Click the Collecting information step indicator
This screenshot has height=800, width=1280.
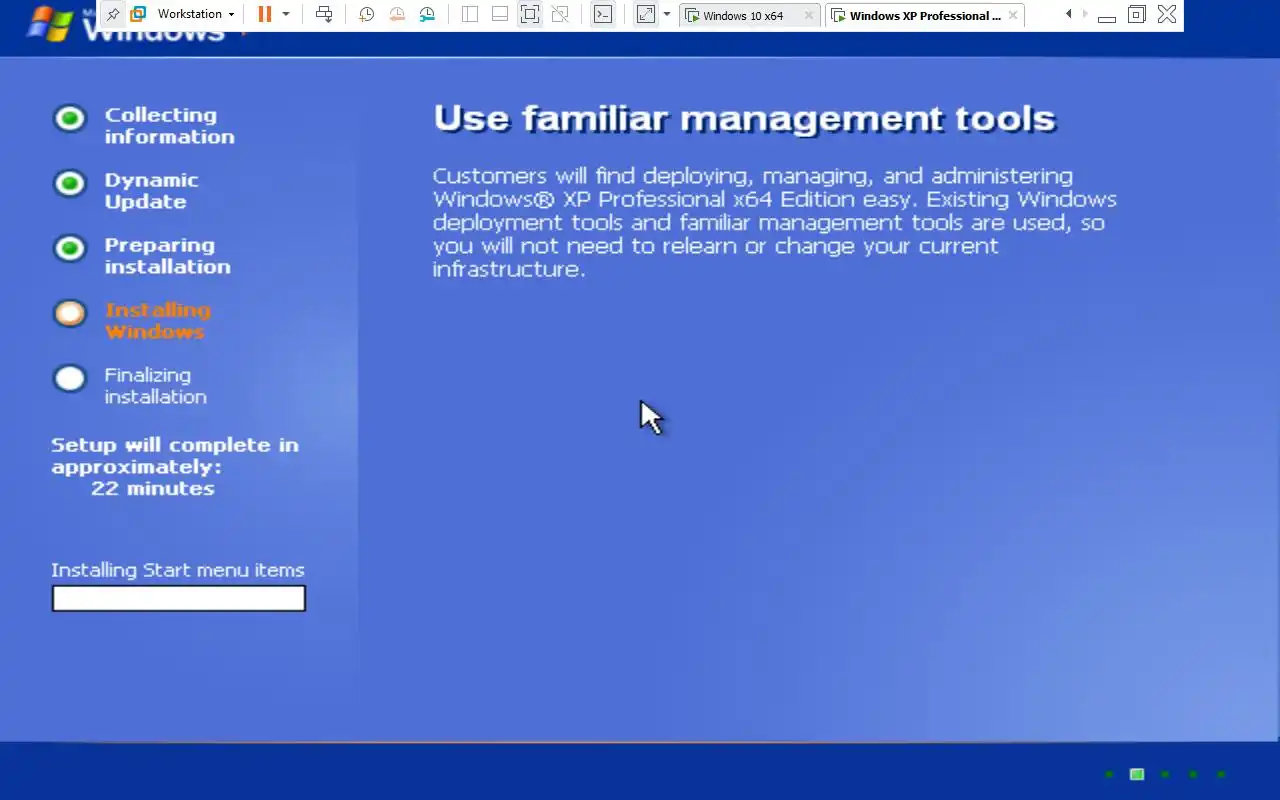click(x=70, y=118)
